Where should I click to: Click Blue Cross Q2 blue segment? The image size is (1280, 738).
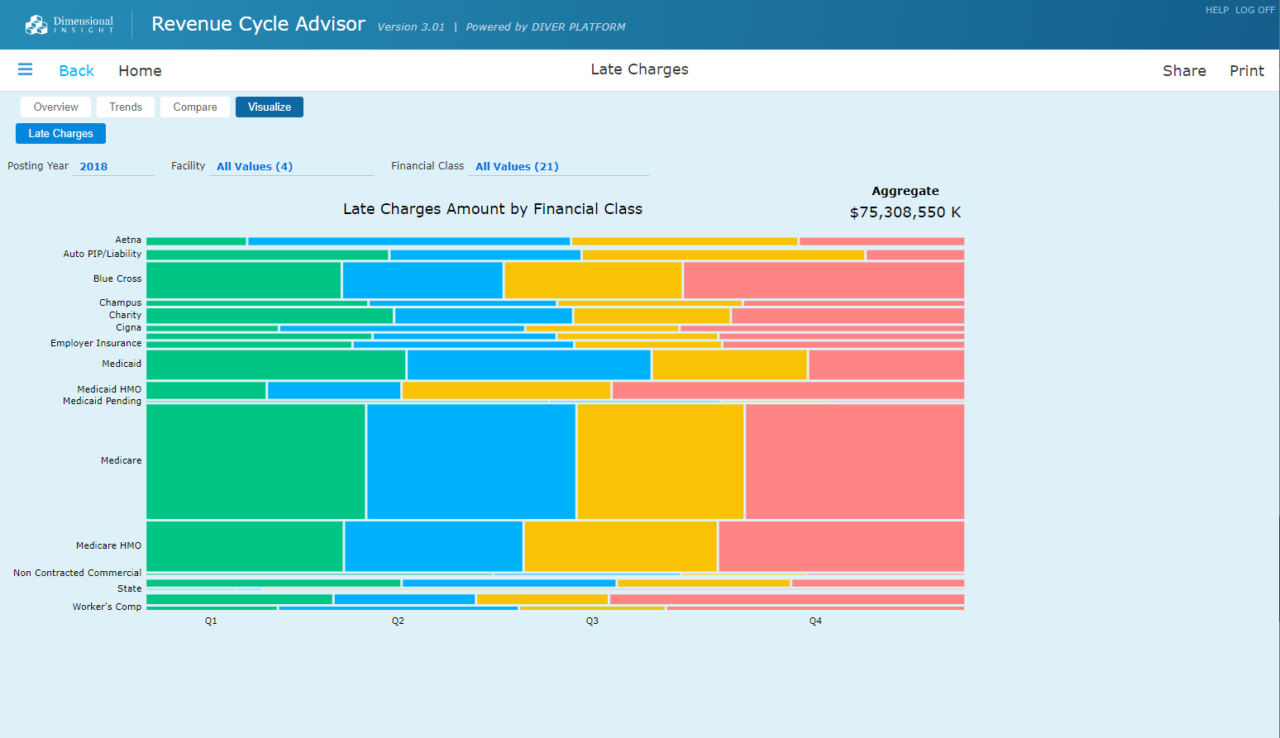click(422, 280)
